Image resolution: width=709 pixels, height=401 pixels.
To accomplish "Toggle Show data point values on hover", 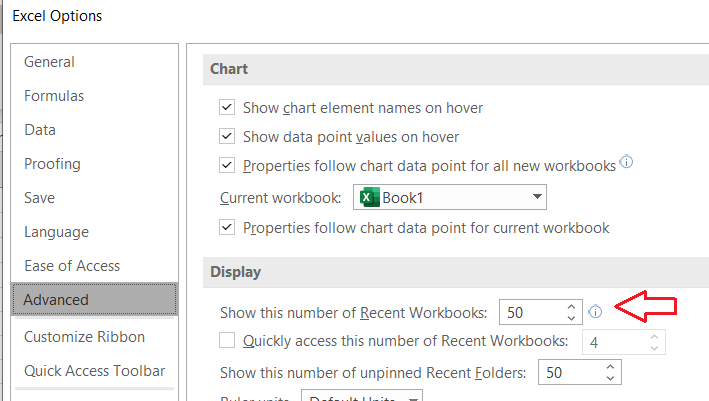I will tap(227, 137).
